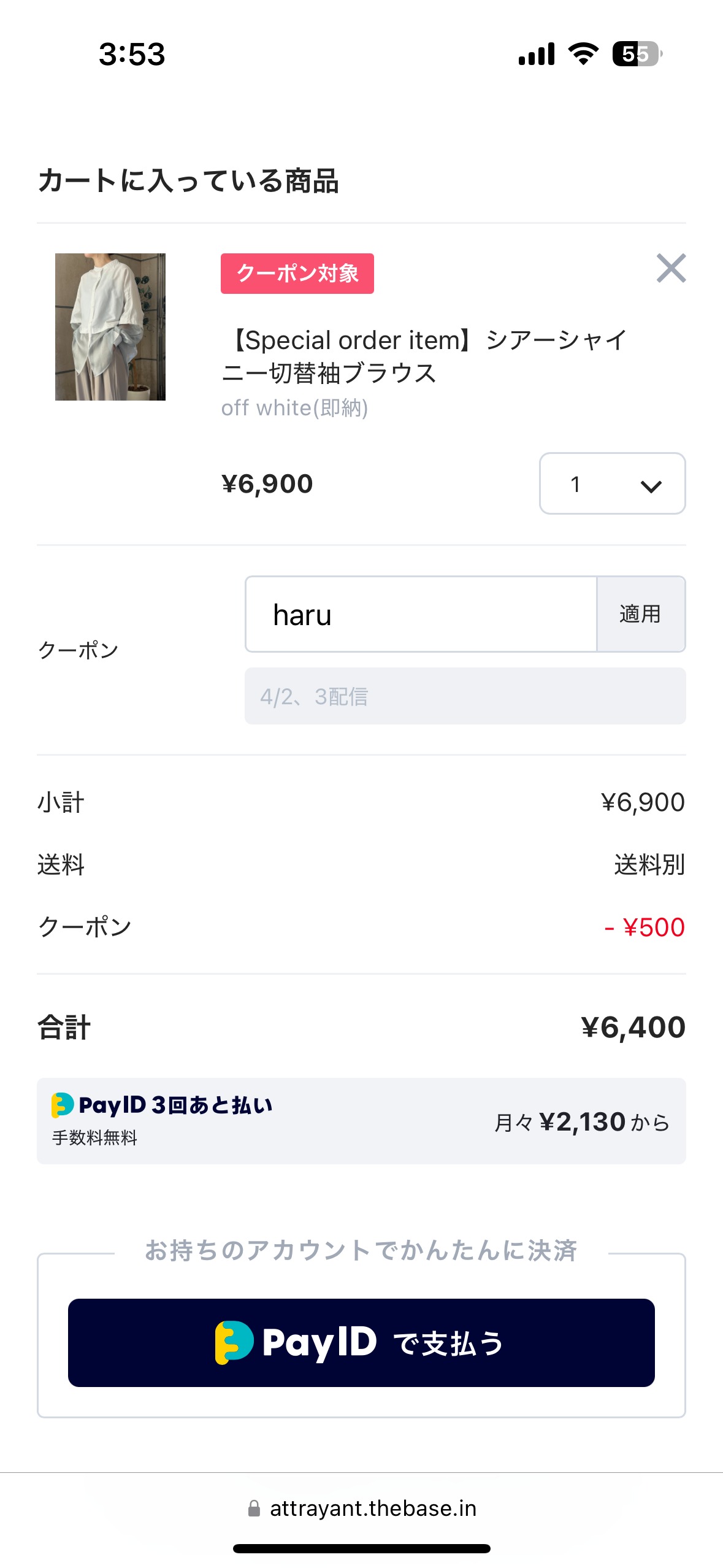Tap the 3:53 clock in status bar
This screenshot has height=1568, width=723.
coord(132,54)
